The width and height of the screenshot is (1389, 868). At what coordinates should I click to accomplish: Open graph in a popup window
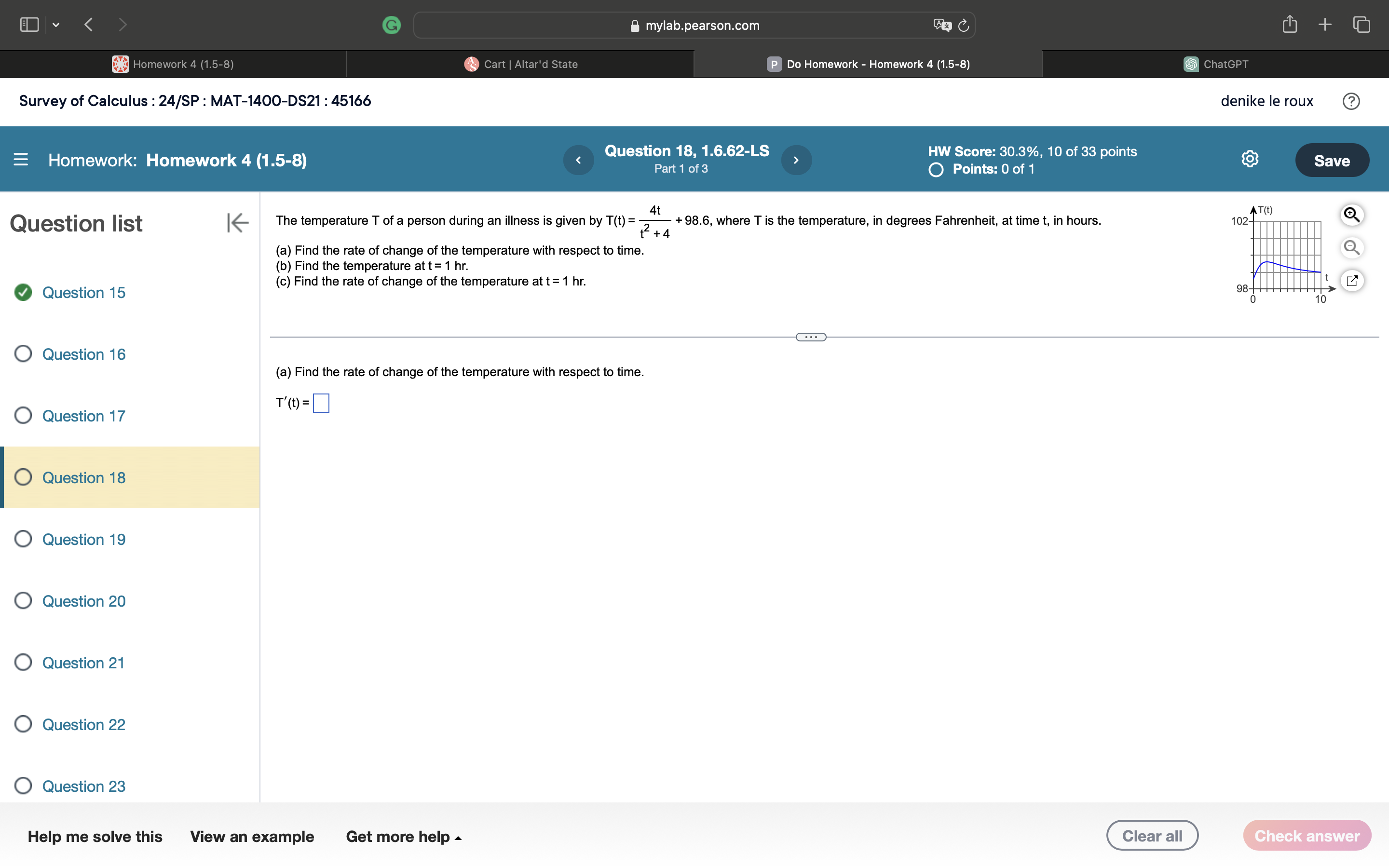tap(1352, 281)
